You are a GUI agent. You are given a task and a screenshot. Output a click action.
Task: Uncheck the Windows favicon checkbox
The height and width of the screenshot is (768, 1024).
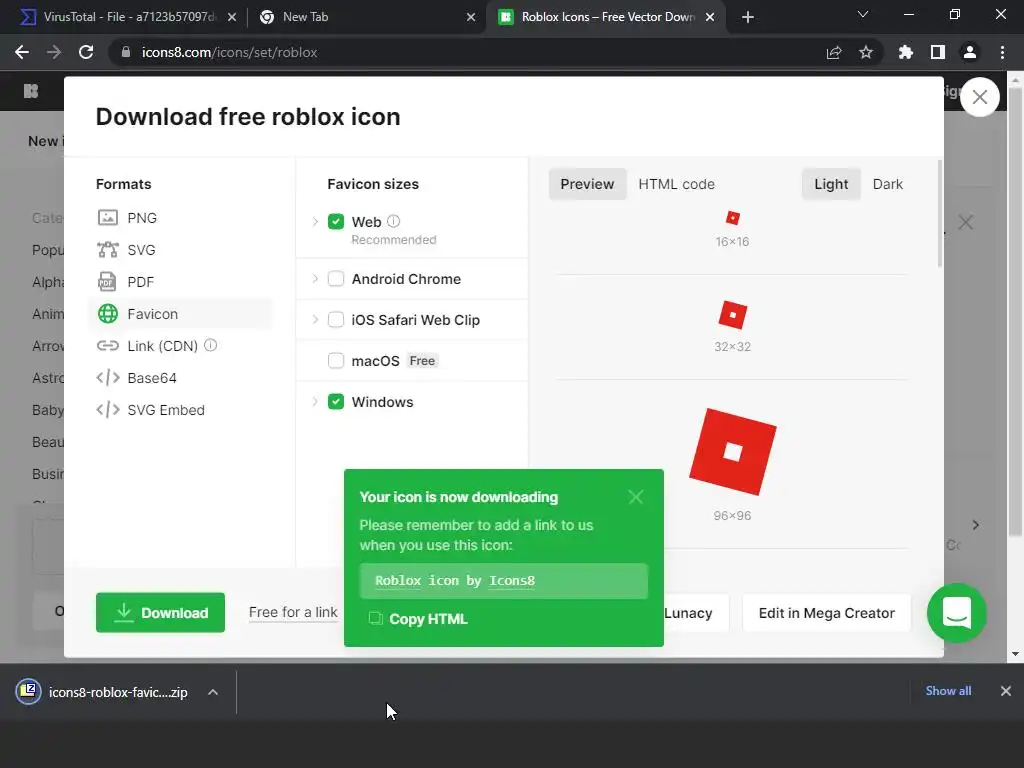click(x=336, y=402)
